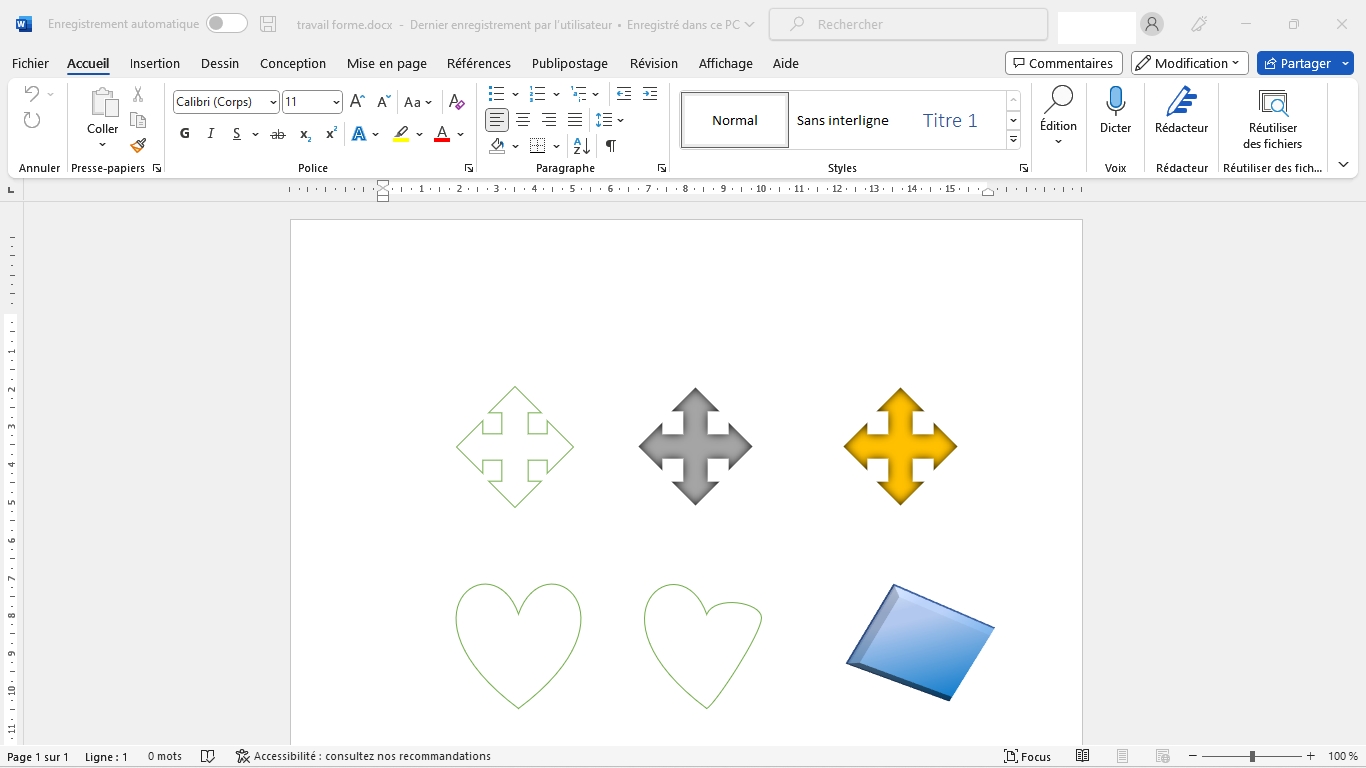Click the zoom slider handle
This screenshot has height=768, width=1366.
(1252, 757)
